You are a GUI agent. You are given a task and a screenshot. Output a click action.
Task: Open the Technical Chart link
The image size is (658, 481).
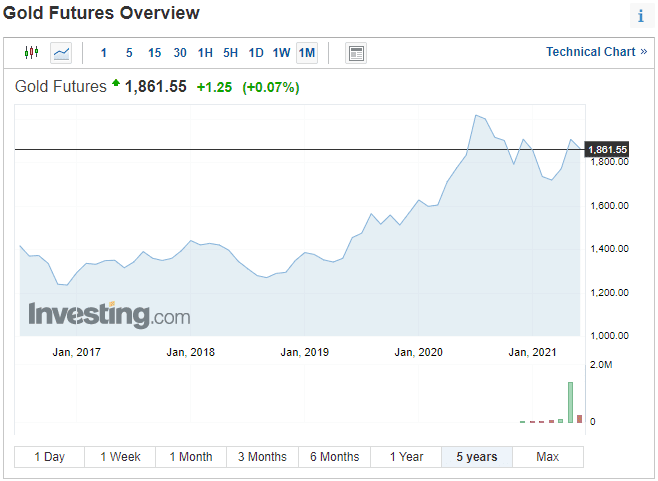596,52
